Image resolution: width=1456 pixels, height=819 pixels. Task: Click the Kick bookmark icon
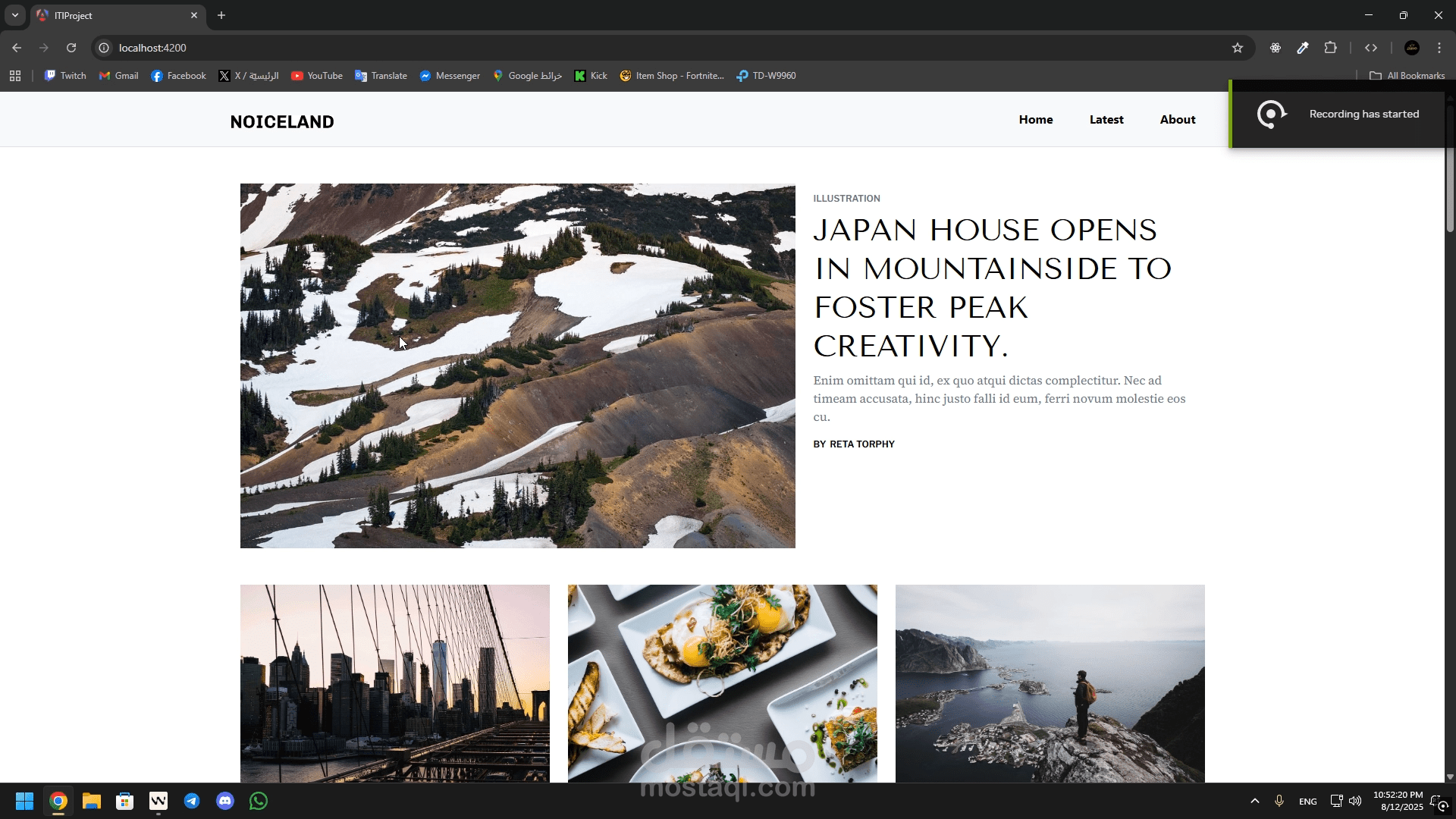(x=580, y=76)
